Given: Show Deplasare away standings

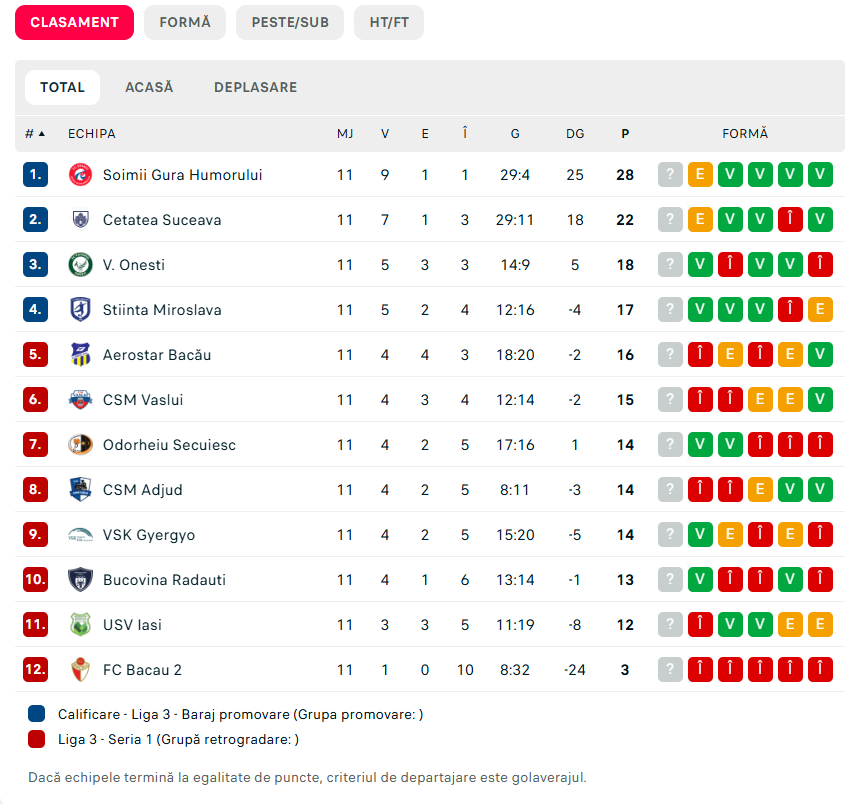Looking at the screenshot, I should [x=255, y=87].
